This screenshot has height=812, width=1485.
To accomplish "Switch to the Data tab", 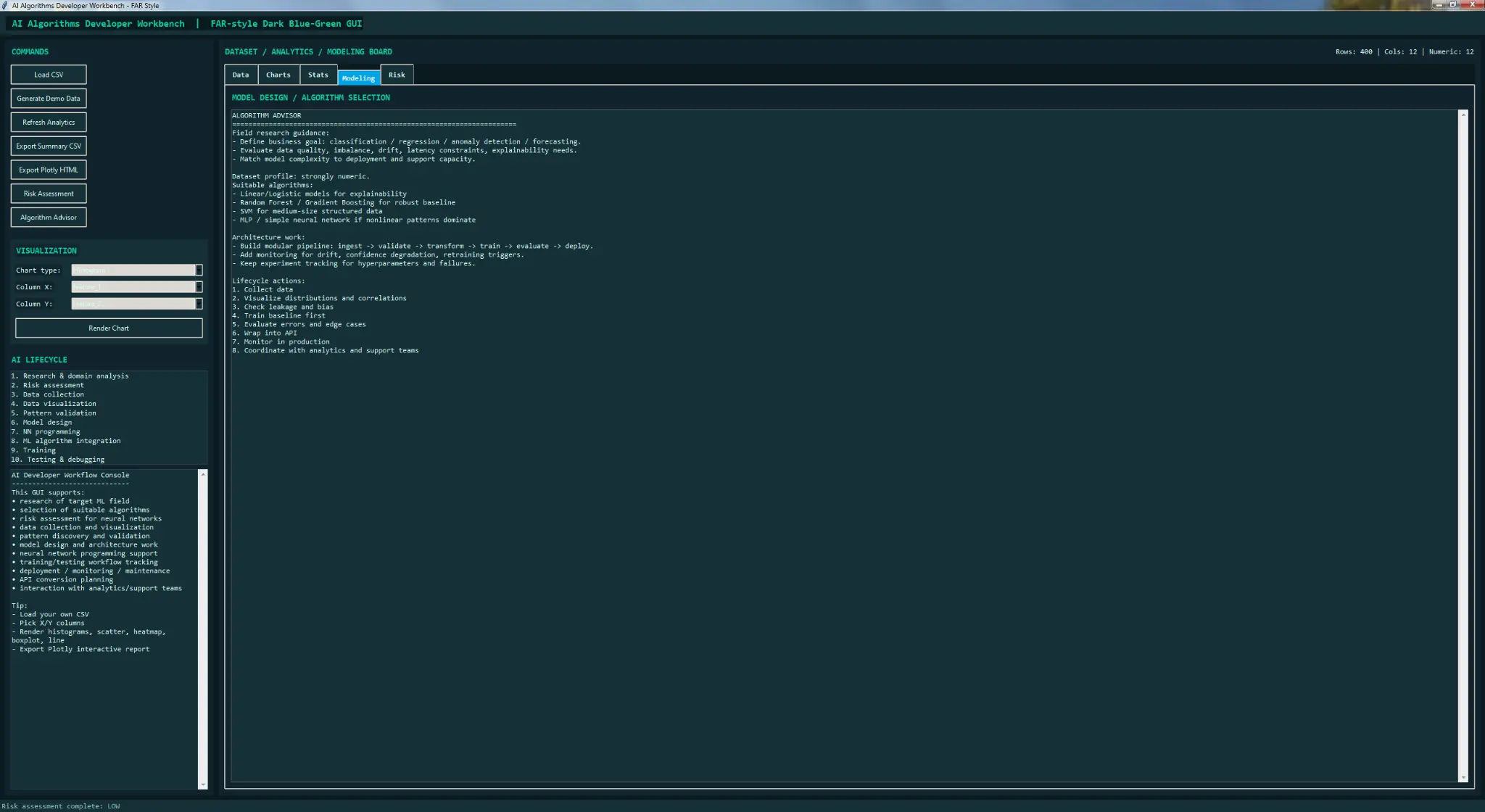I will [x=241, y=75].
